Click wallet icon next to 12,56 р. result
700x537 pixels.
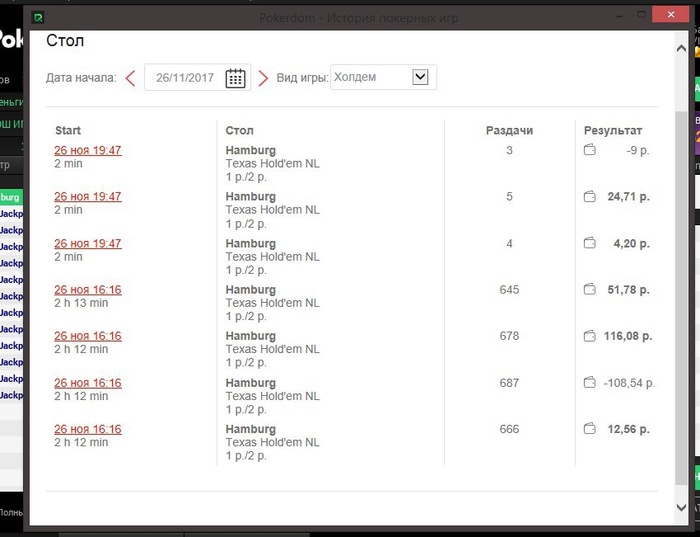[590, 429]
